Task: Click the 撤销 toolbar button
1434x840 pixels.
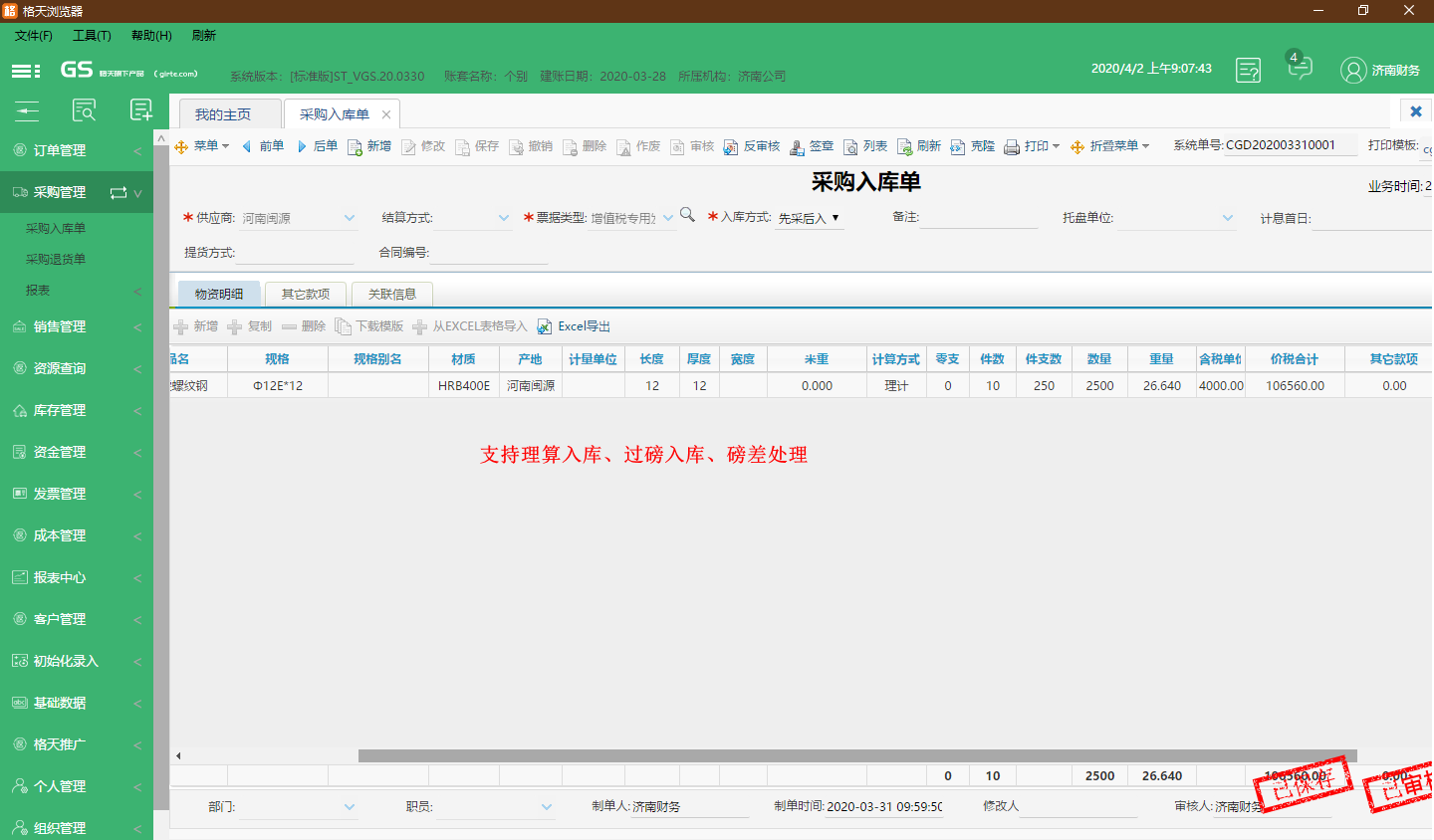Action: coord(531,146)
